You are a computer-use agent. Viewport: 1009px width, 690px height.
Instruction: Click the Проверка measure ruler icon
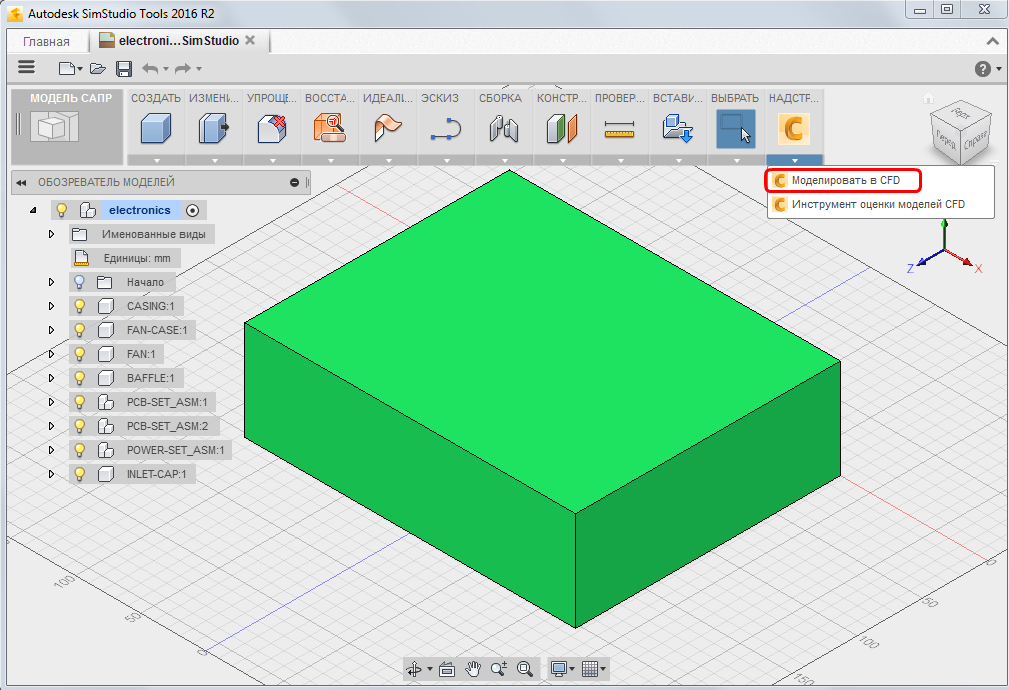click(620, 129)
